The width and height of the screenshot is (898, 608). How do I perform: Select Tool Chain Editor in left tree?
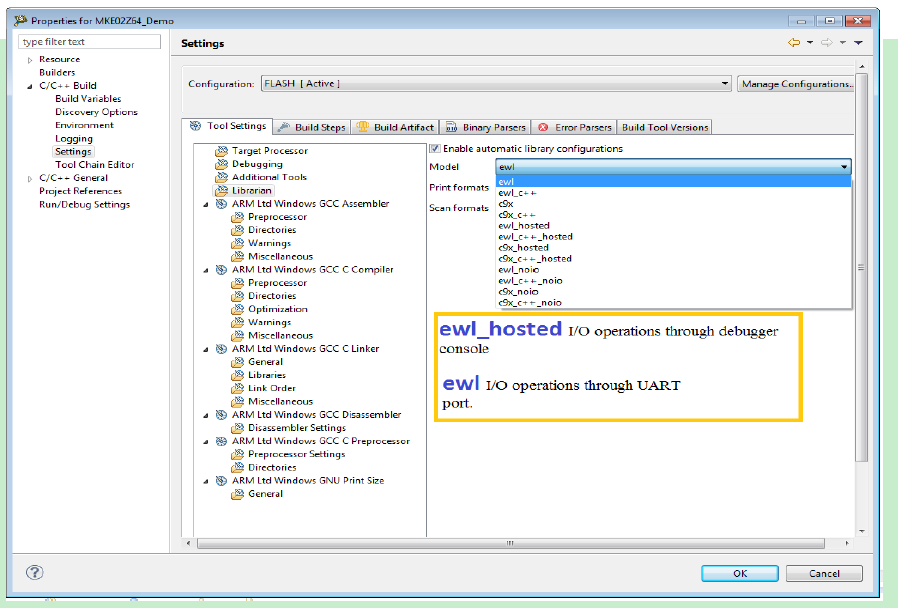pyautogui.click(x=94, y=165)
